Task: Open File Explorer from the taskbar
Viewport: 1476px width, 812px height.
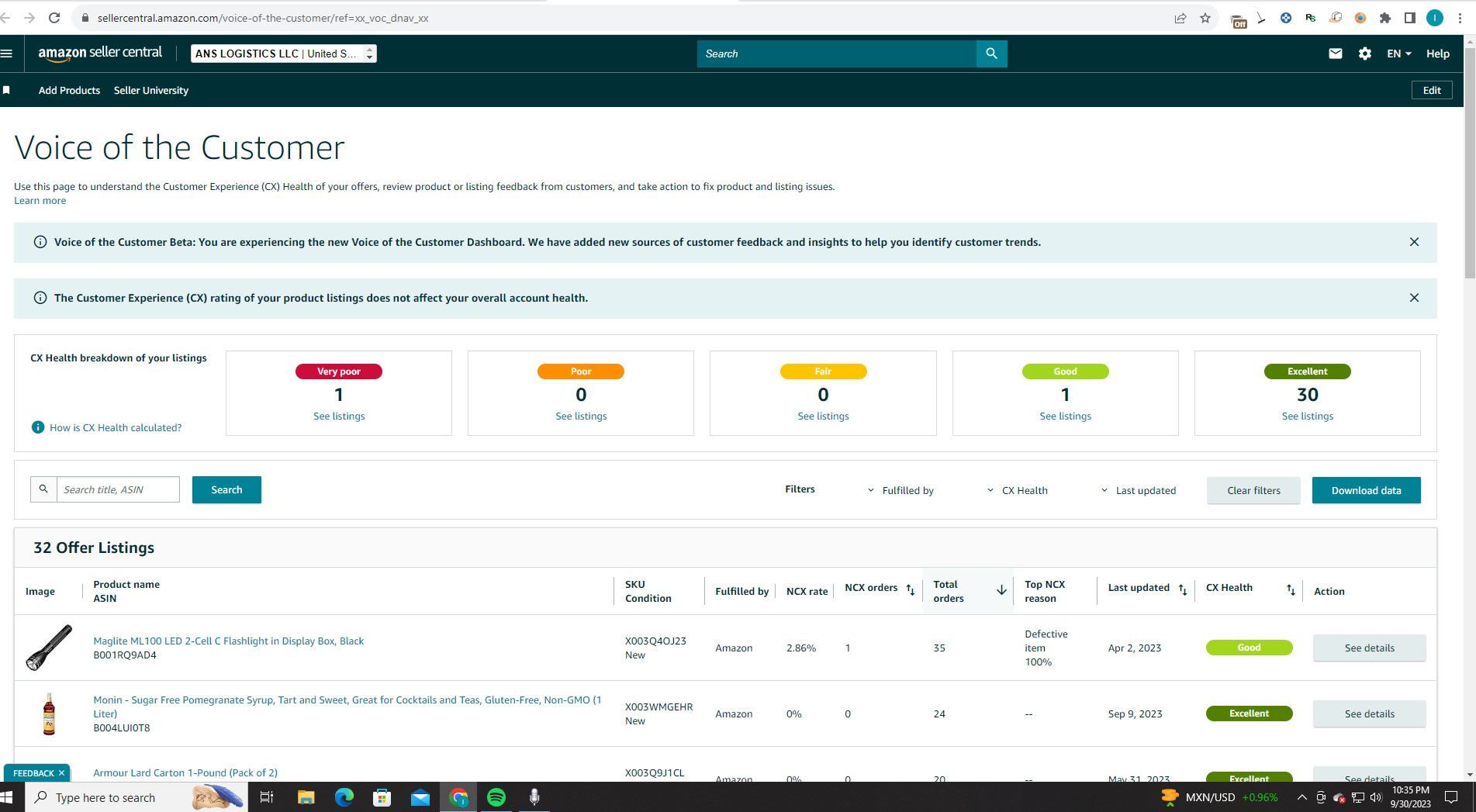Action: tap(306, 797)
